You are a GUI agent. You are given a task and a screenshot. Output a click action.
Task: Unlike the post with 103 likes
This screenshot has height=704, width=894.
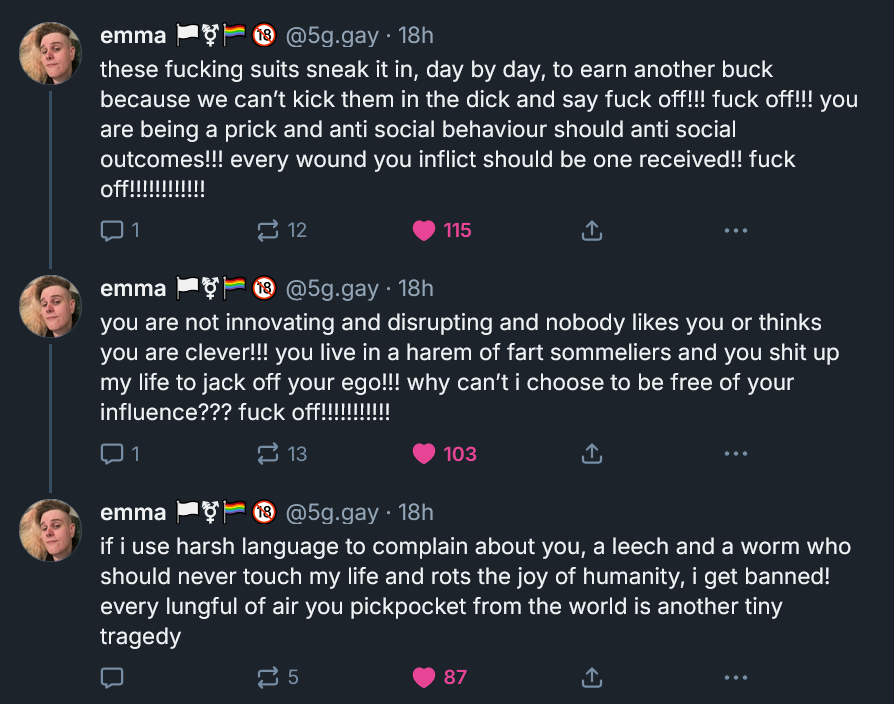(x=425, y=454)
